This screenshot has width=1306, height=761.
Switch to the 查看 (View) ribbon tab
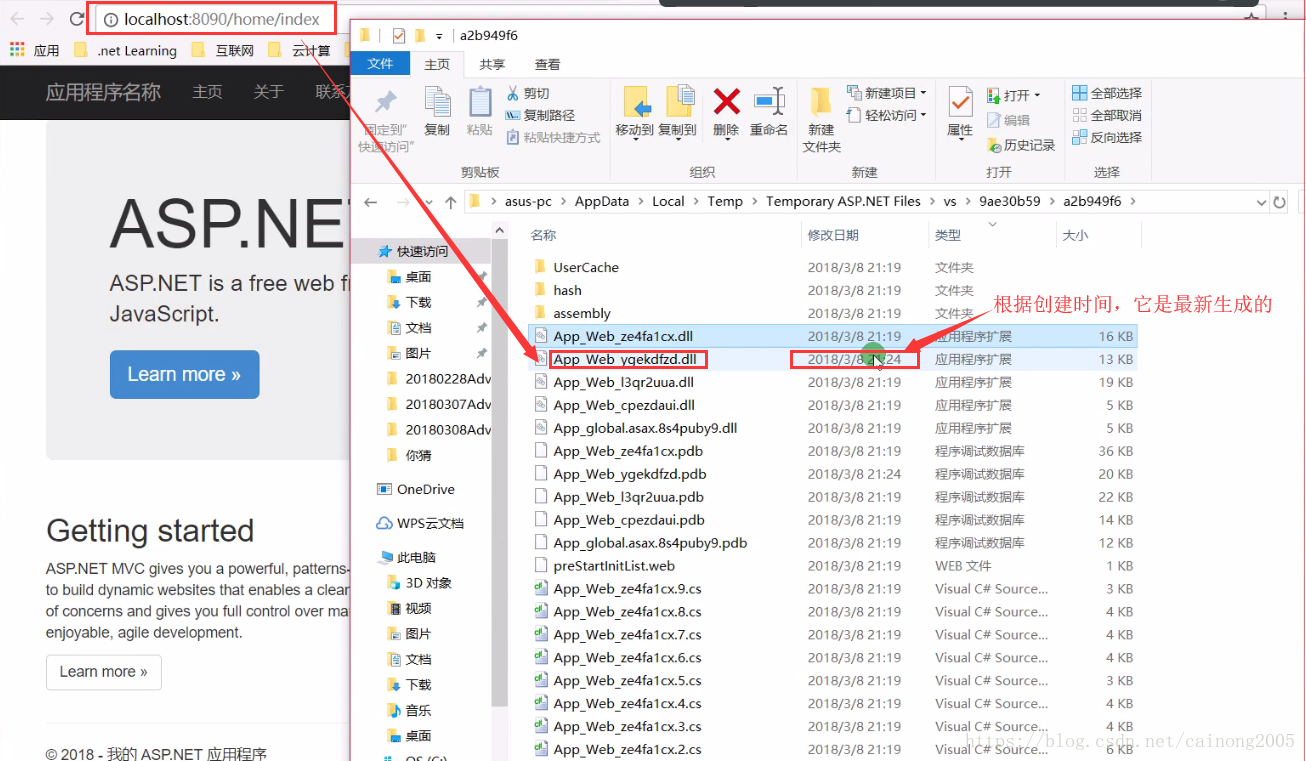pyautogui.click(x=547, y=64)
